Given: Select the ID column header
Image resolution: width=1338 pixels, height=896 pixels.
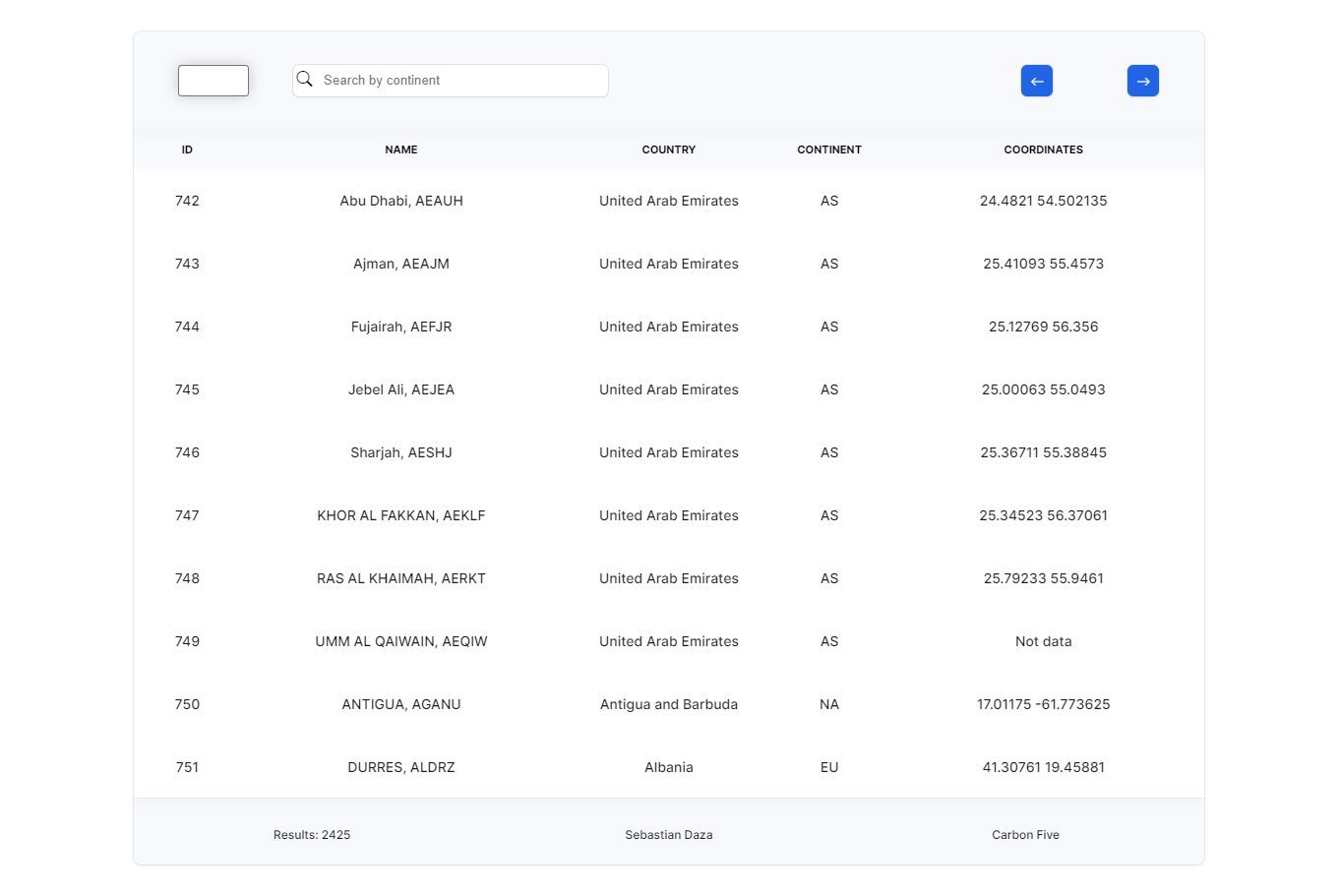Looking at the screenshot, I should [x=187, y=149].
